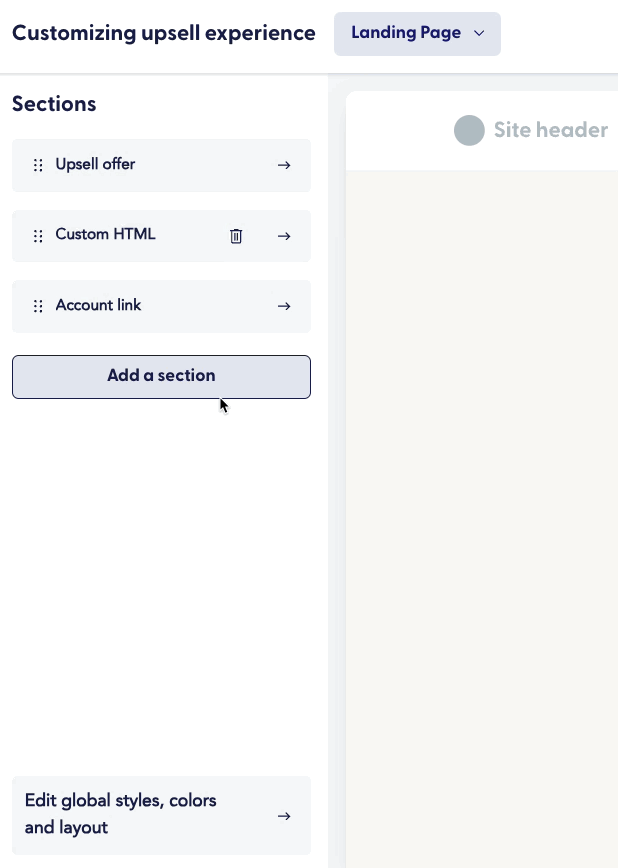Open Custom HTML section via its arrow
This screenshot has width=618, height=868.
[x=284, y=236]
